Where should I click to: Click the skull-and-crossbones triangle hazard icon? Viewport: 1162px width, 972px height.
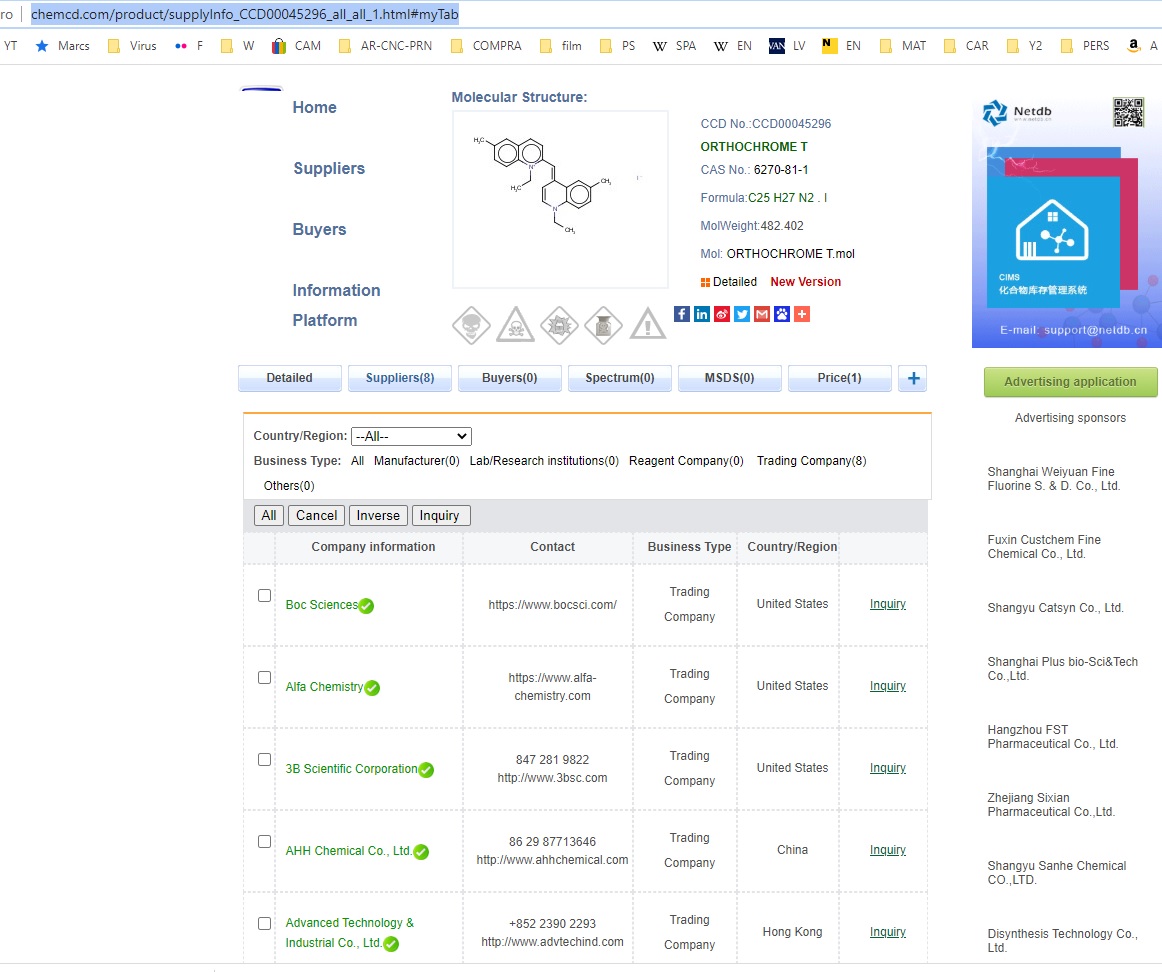click(516, 325)
